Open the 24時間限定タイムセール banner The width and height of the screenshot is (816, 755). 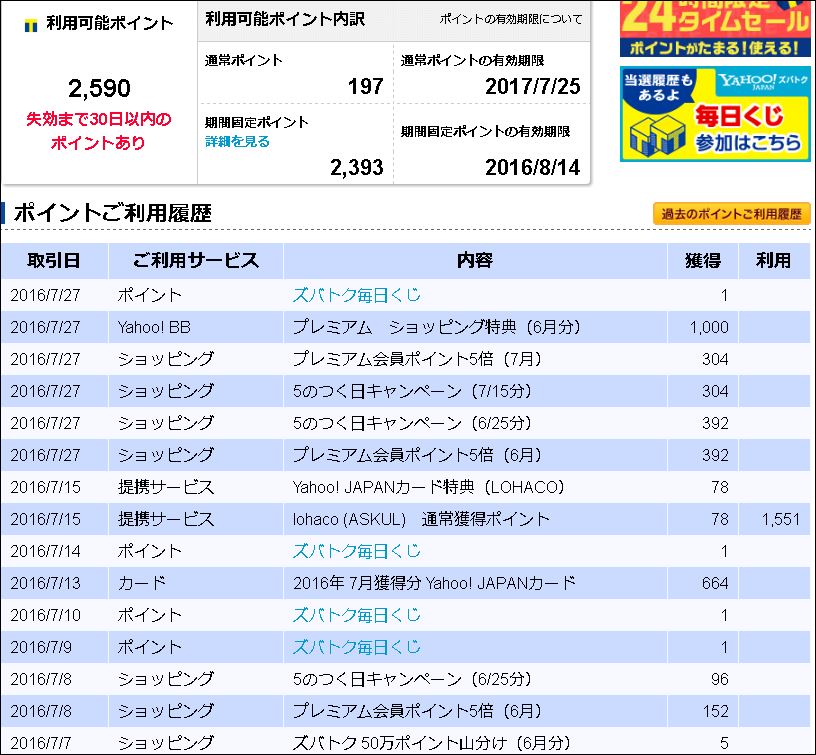click(715, 28)
